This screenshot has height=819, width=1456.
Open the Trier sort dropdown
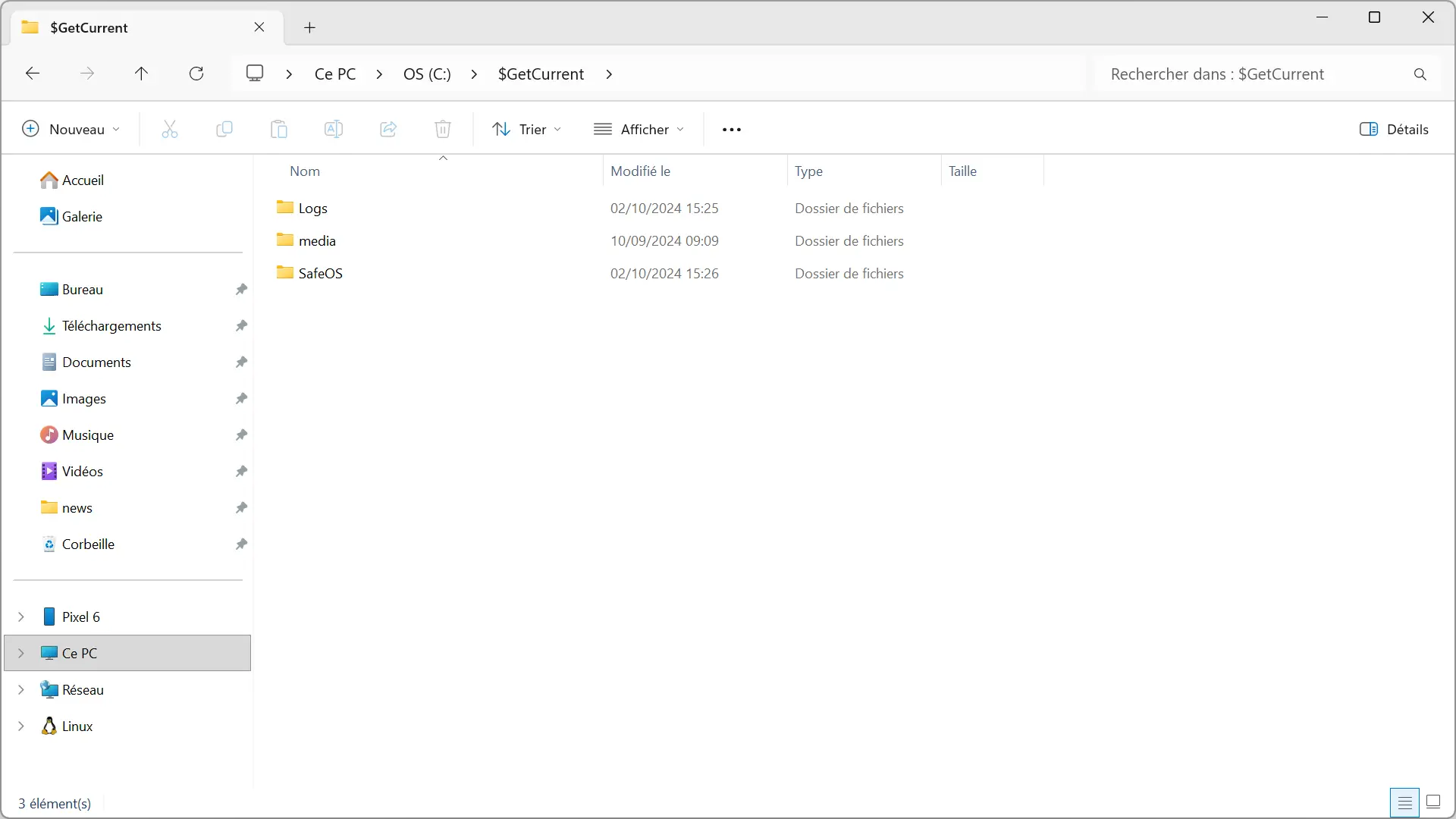527,130
